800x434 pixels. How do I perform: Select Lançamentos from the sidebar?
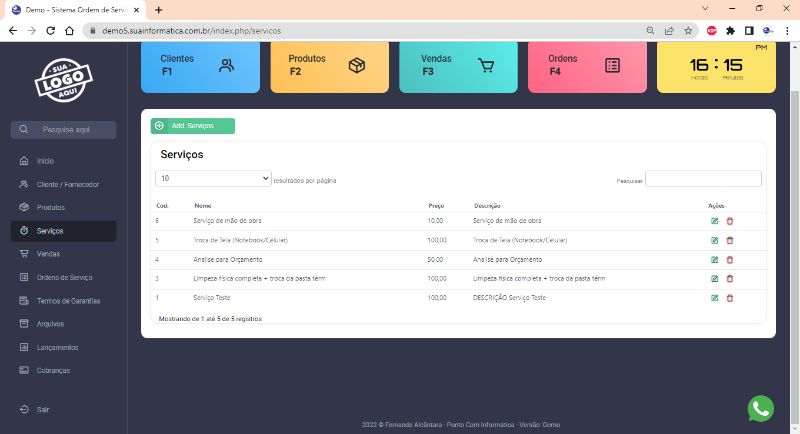point(57,347)
